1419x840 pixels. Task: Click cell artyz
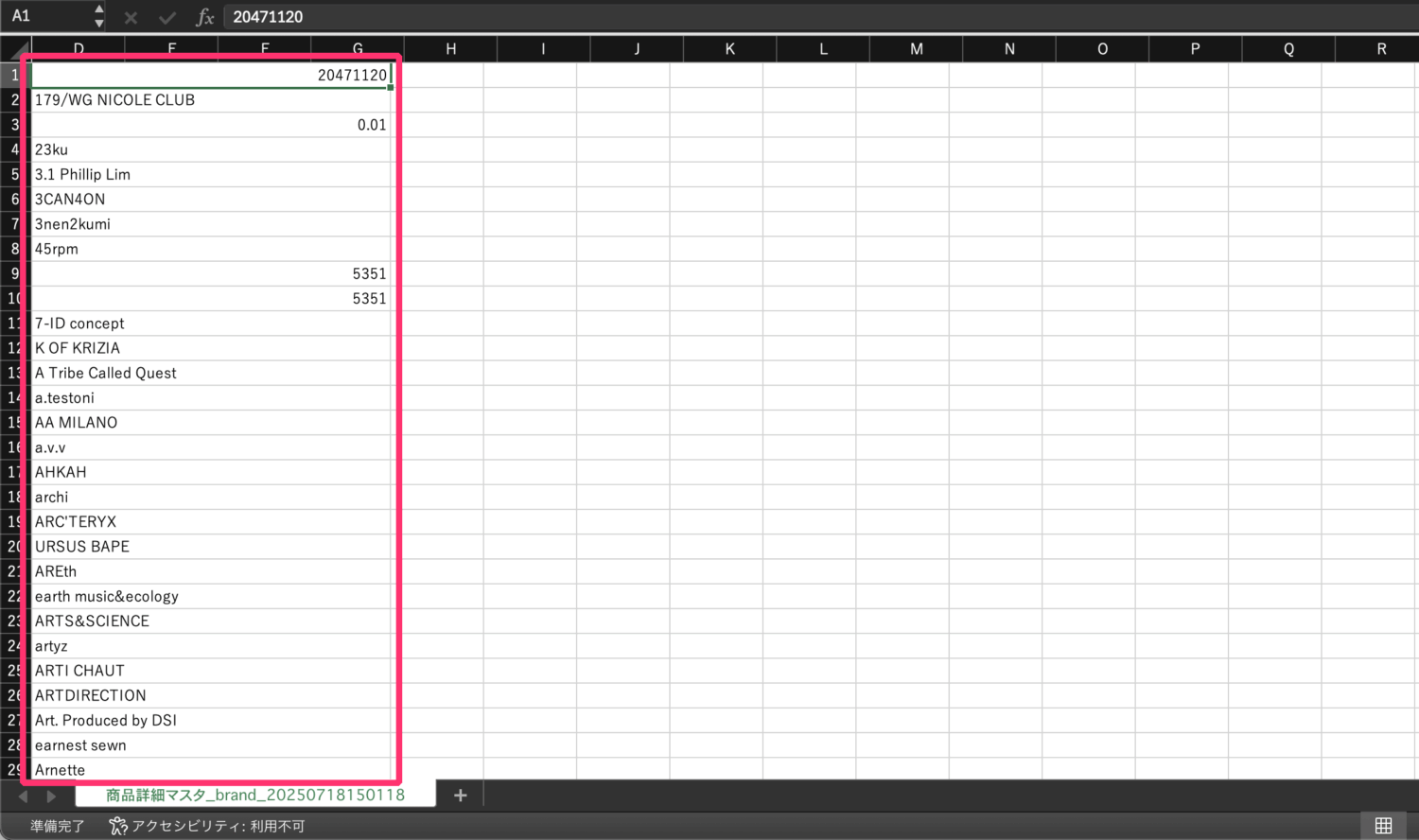coord(212,646)
